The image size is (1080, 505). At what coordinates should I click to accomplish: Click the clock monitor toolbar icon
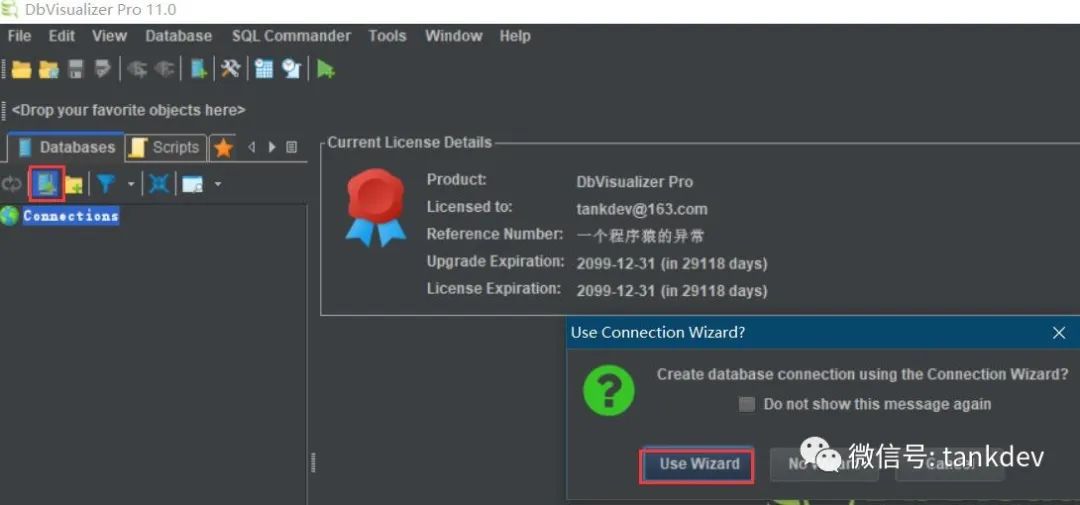[x=291, y=69]
